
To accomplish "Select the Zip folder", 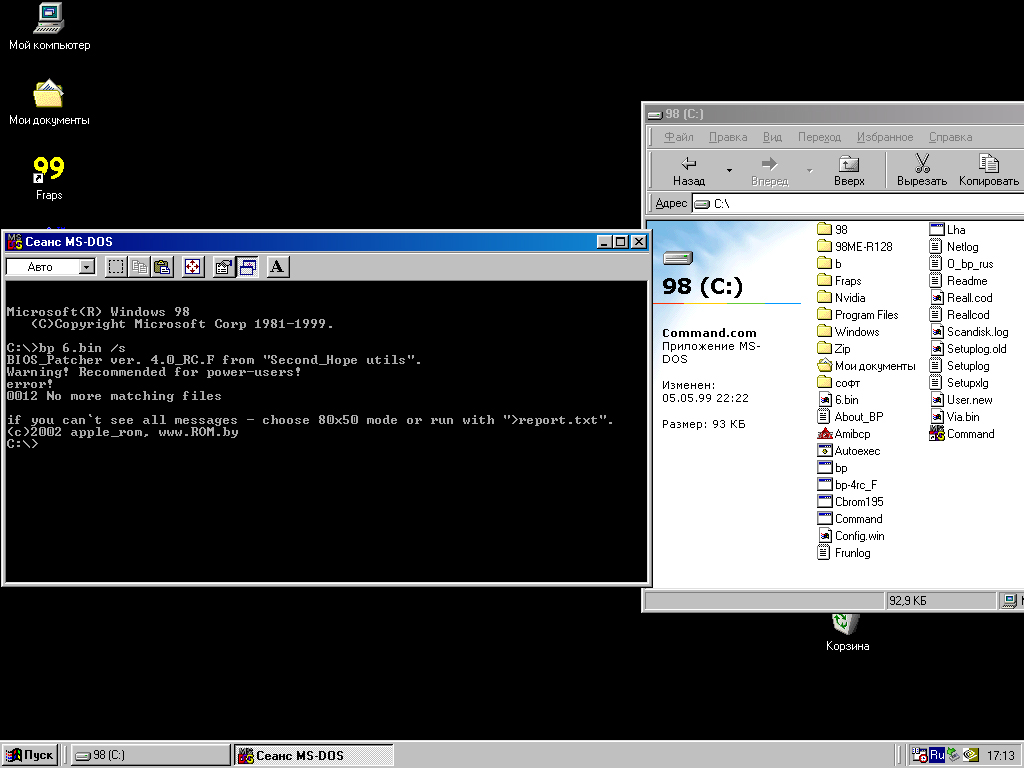I will click(x=834, y=349).
